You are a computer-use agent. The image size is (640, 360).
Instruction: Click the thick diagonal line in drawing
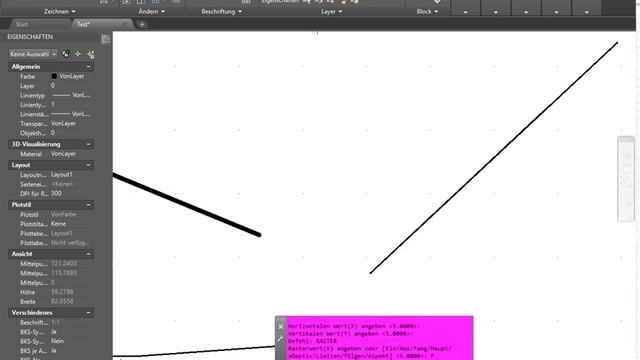(187, 205)
